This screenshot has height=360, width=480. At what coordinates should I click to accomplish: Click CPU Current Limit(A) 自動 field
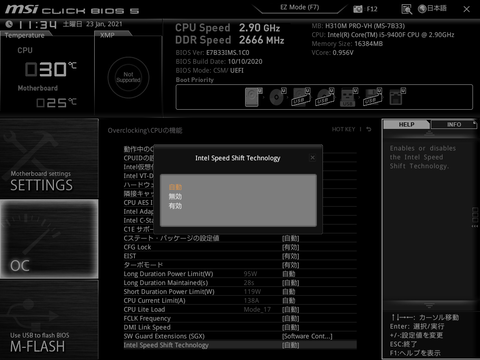click(x=289, y=301)
